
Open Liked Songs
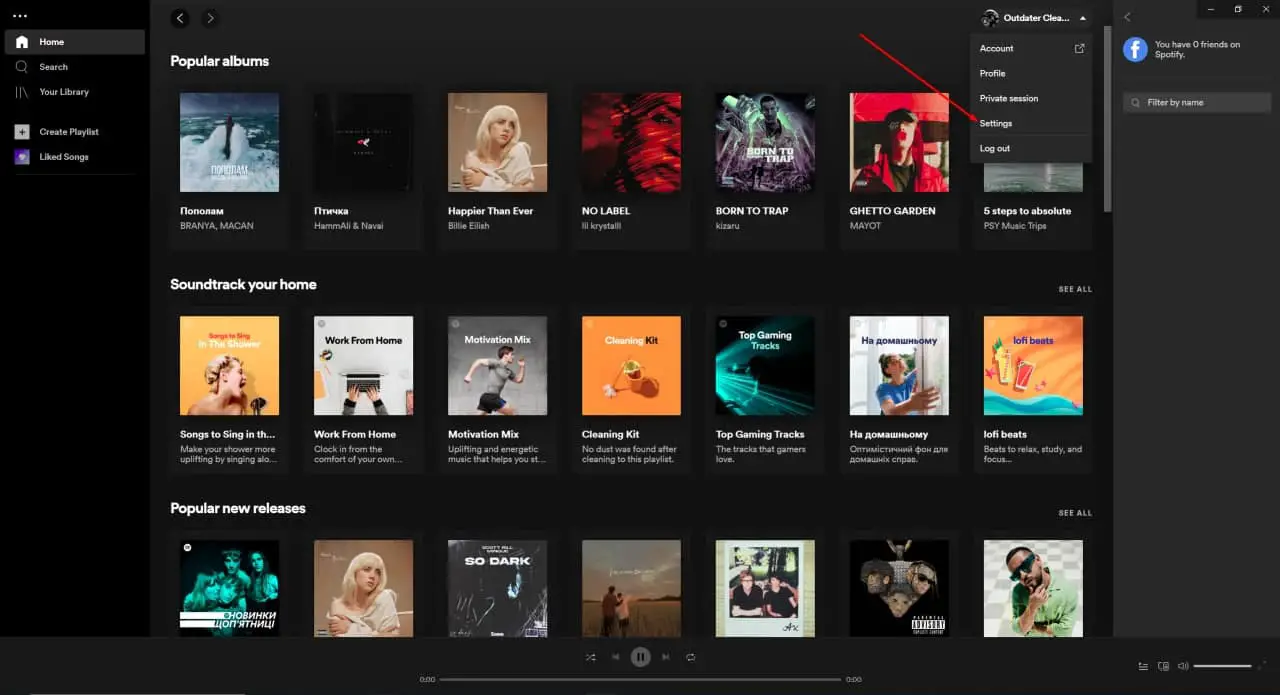click(62, 157)
